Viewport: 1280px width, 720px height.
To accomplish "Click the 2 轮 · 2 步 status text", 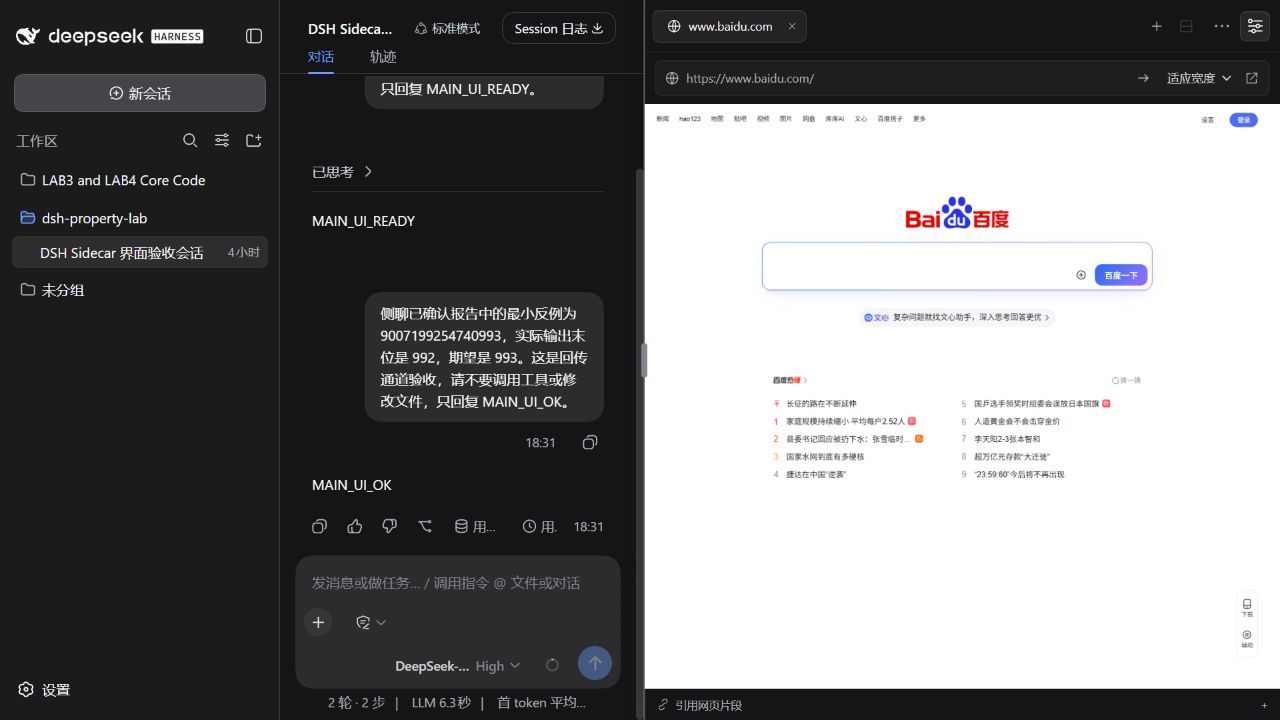I will tap(356, 703).
